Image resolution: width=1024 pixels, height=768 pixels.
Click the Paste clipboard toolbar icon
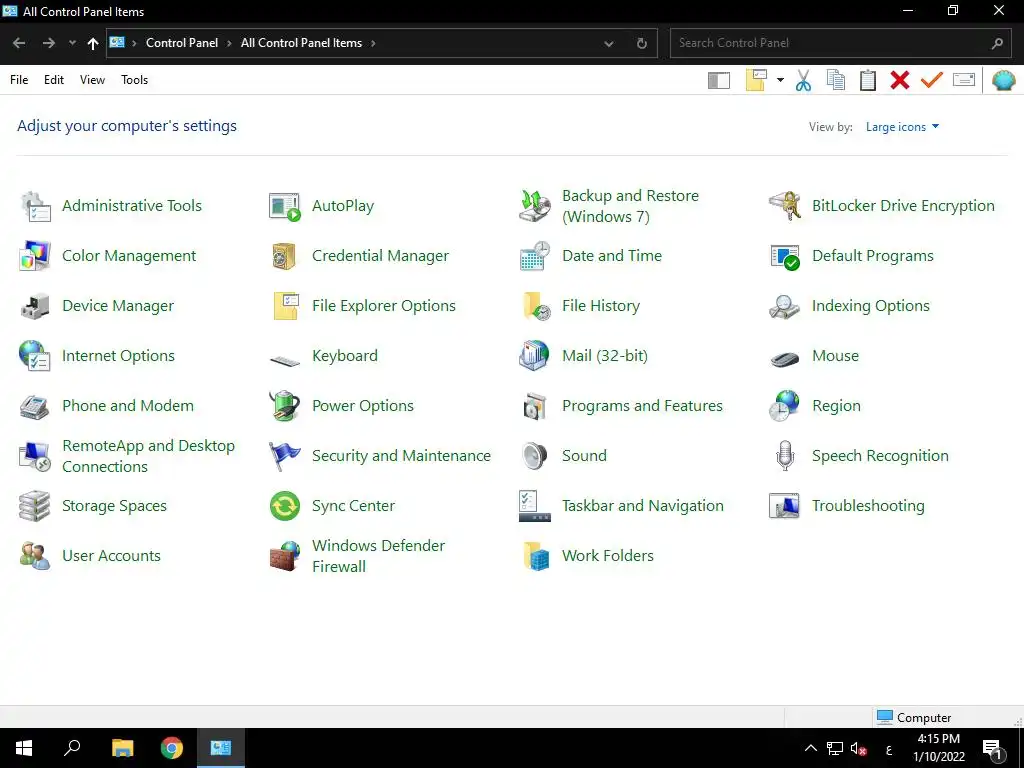[868, 80]
